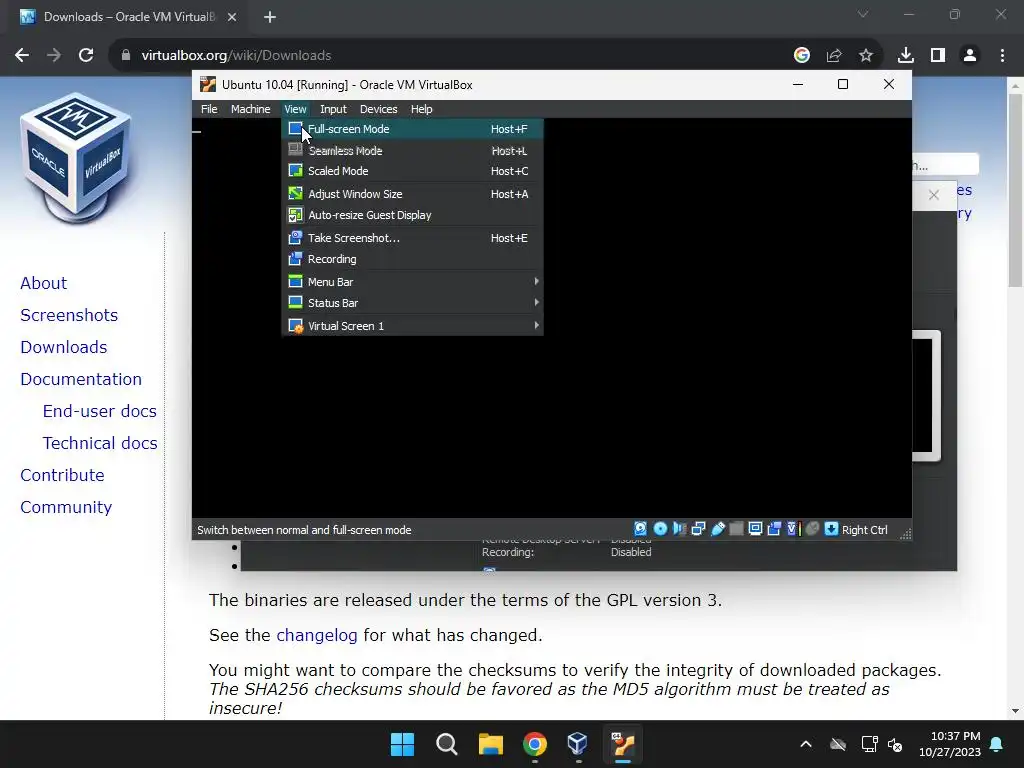Click the USB devices indicator icon
The height and width of the screenshot is (768, 1024).
[718, 529]
